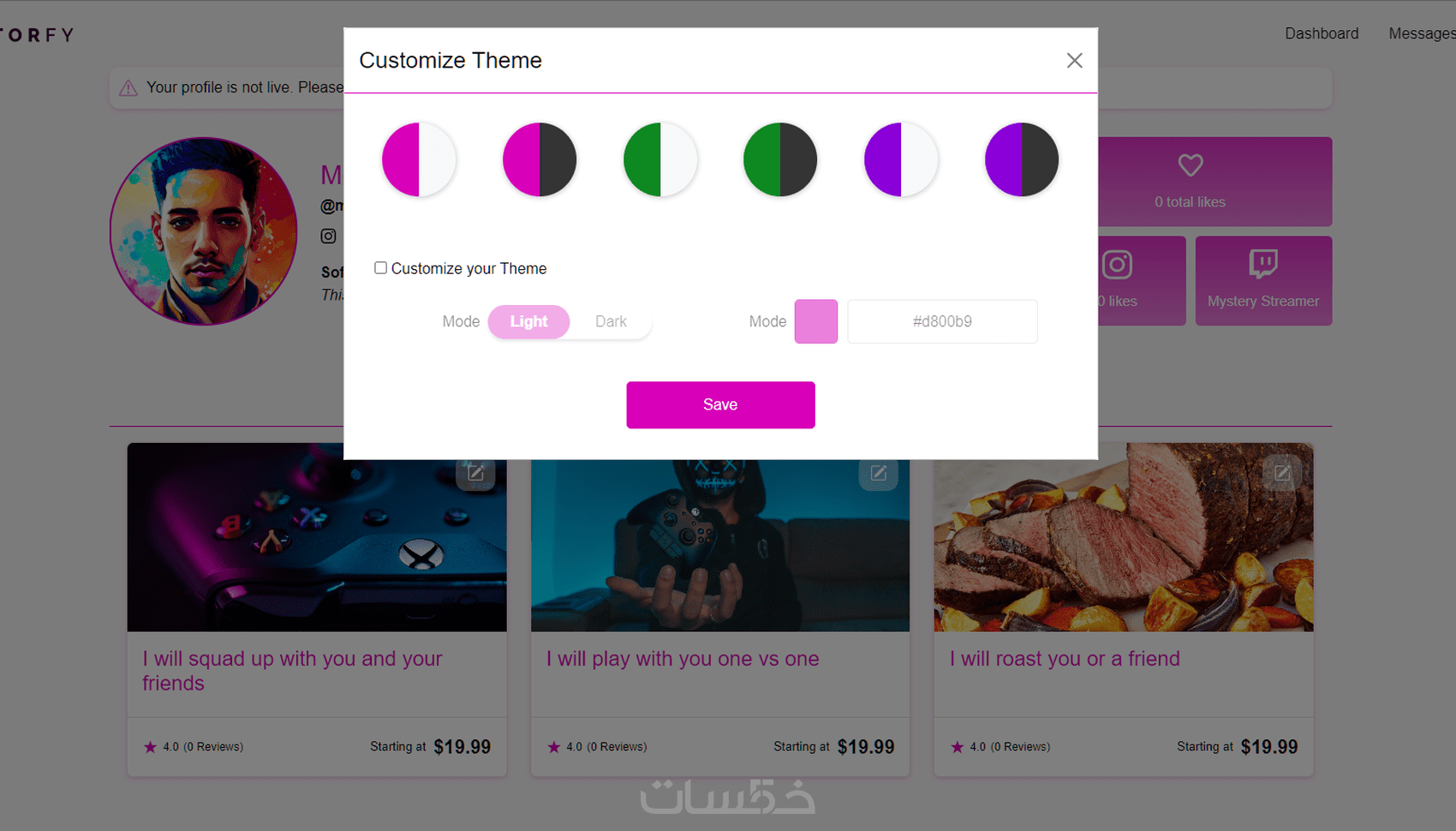This screenshot has width=1456, height=831.
Task: Switch mode toggle to Light
Action: (x=528, y=321)
